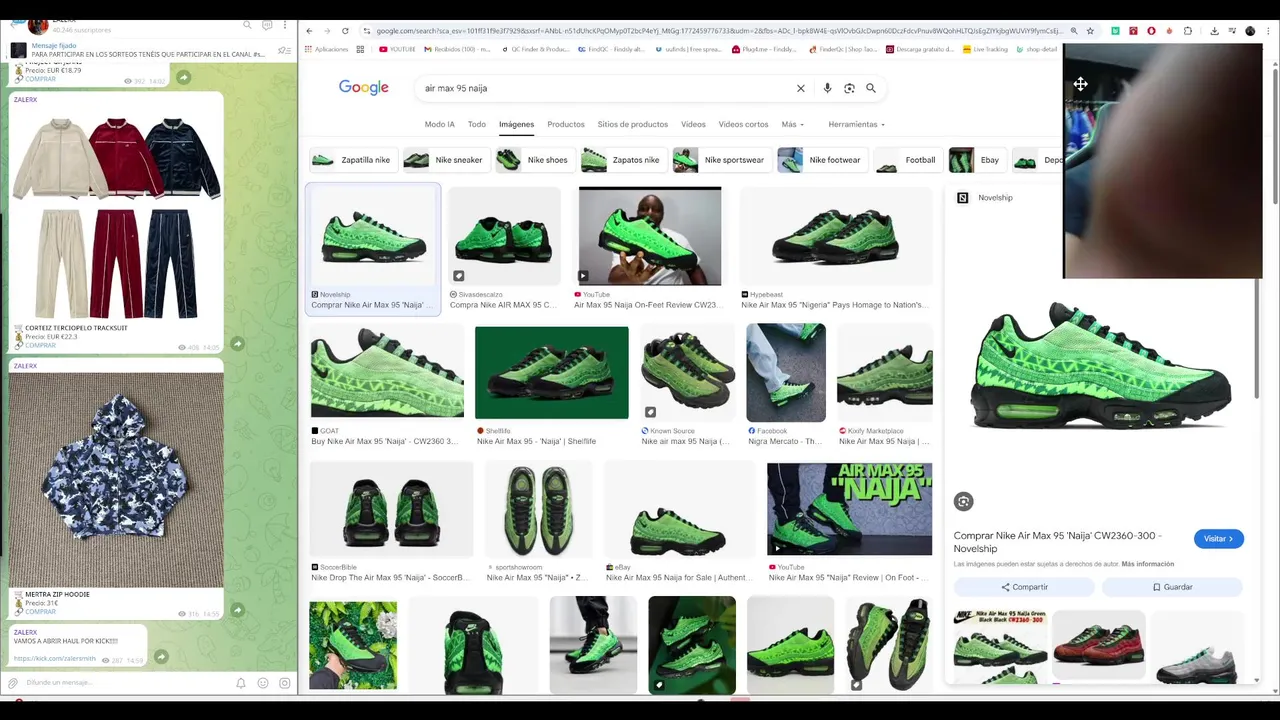Click the Telegram channel search magnifier icon

point(247,25)
